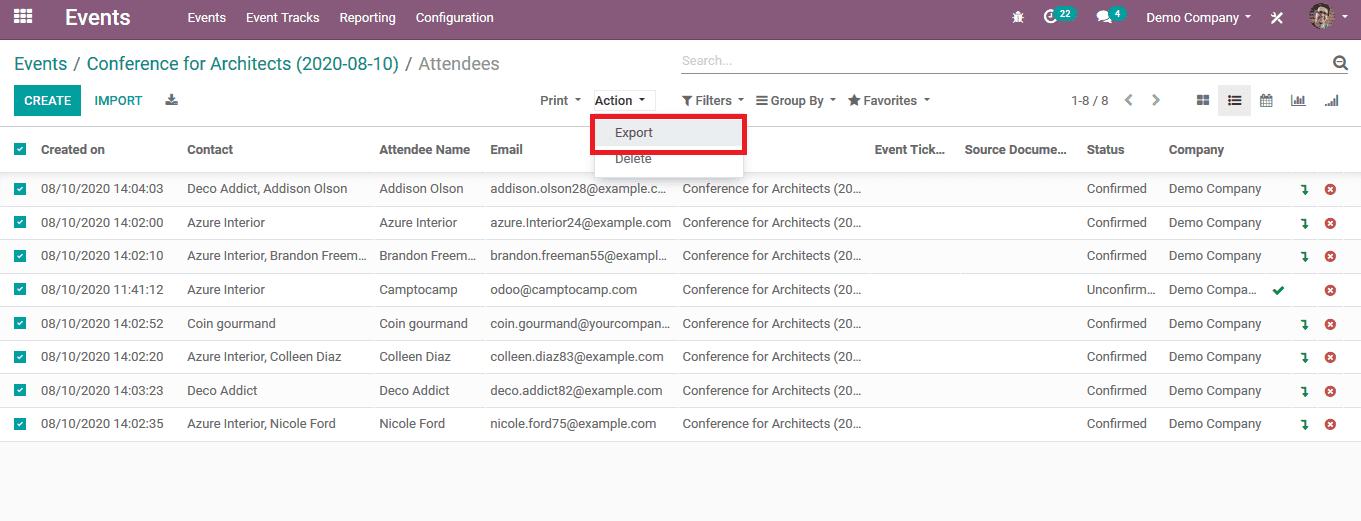Open the apps grid menu icon
The height and width of the screenshot is (521, 1361).
pos(22,17)
